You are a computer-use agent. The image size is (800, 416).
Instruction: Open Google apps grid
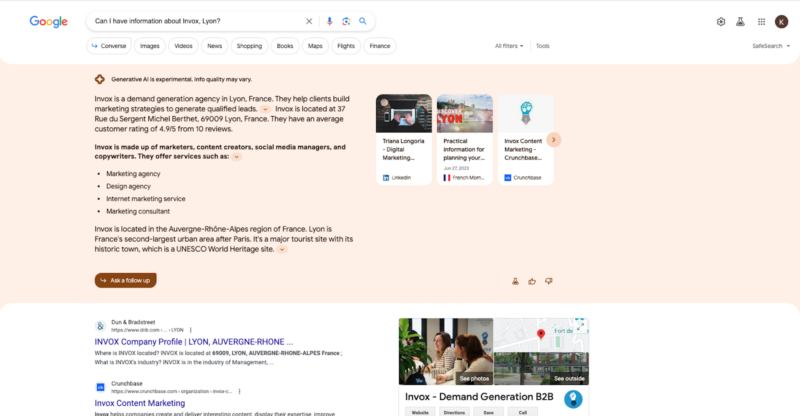click(761, 21)
